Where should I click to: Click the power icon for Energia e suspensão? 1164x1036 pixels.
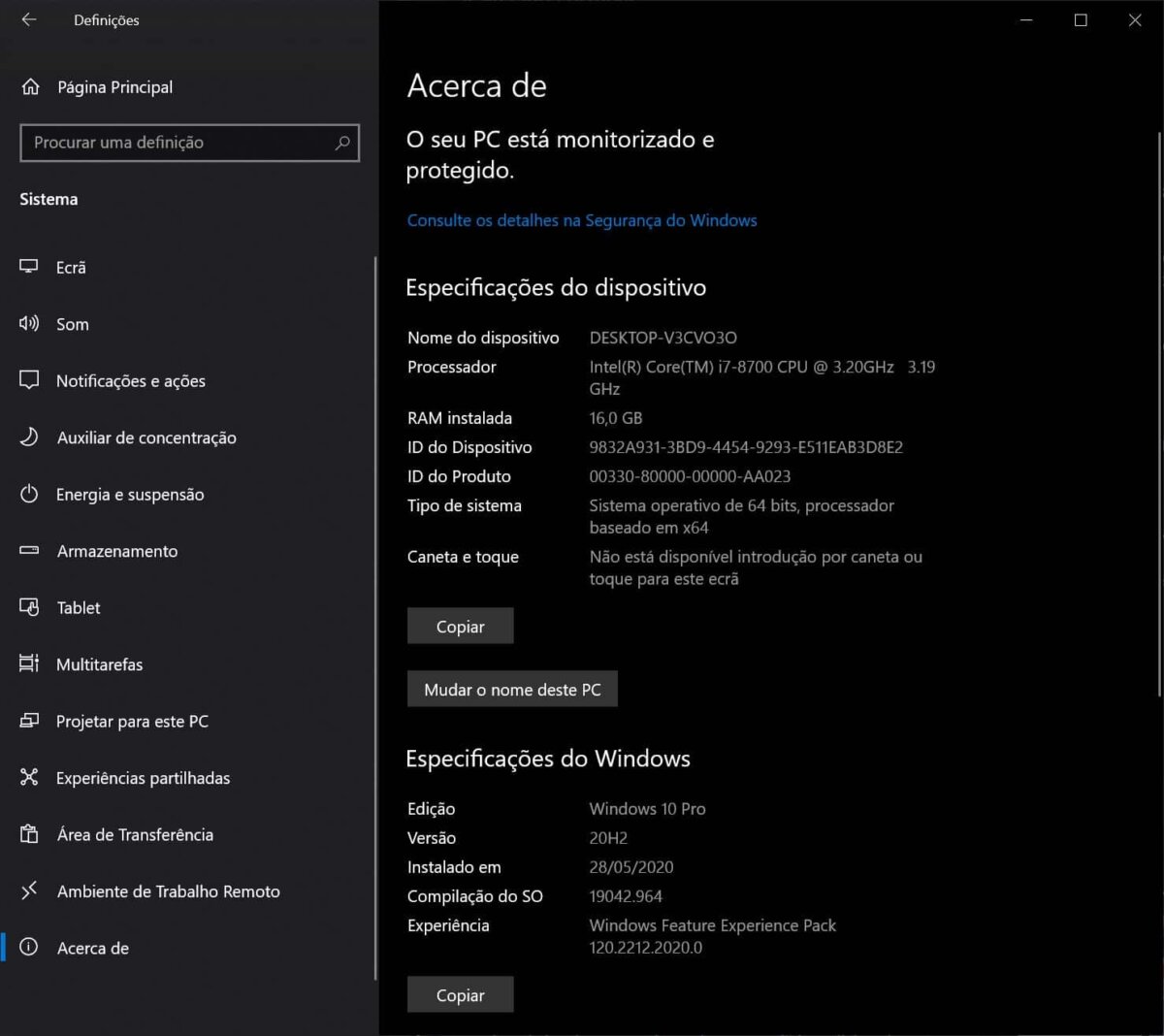click(29, 494)
